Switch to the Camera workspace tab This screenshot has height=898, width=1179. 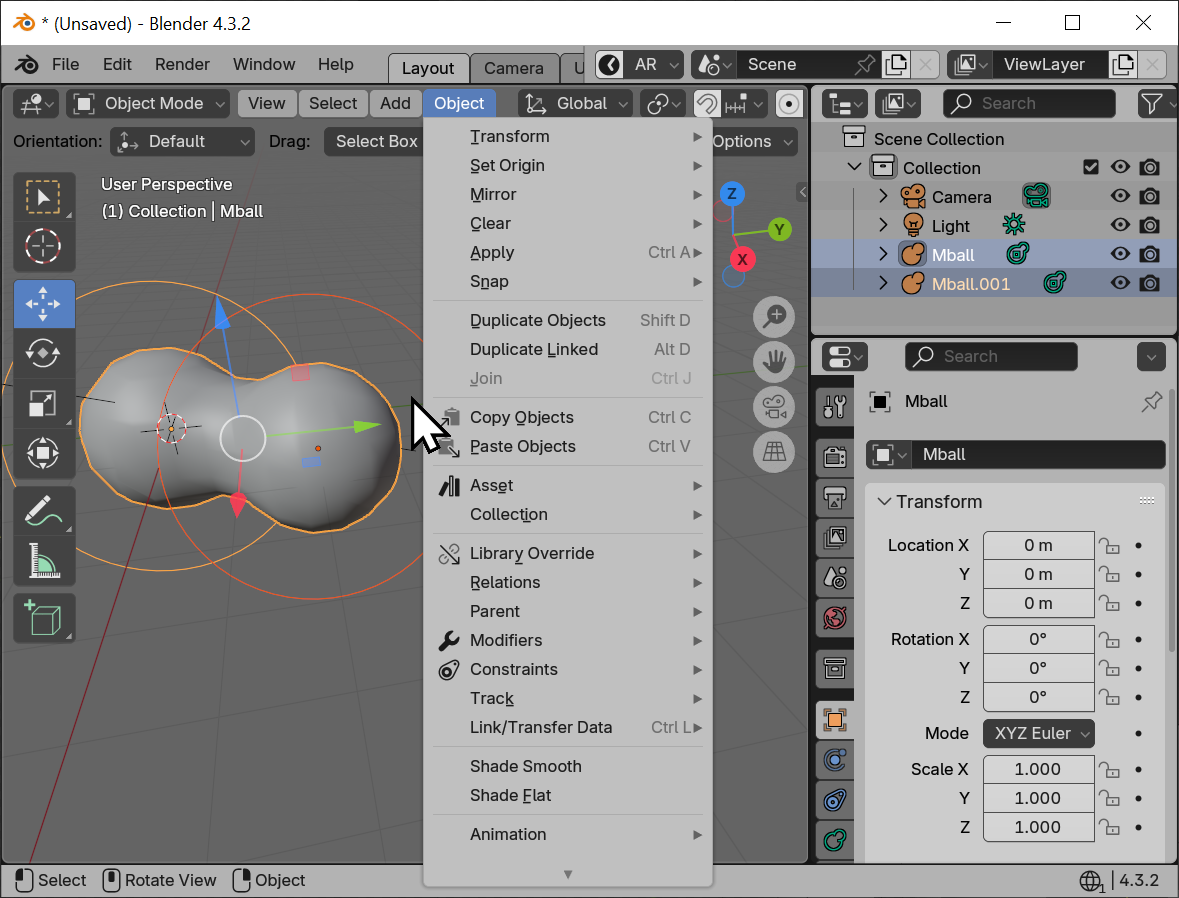click(x=514, y=68)
